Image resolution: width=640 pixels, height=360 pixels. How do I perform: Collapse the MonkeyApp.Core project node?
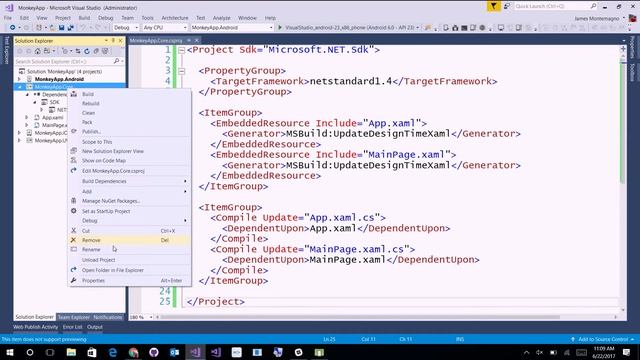[19, 87]
